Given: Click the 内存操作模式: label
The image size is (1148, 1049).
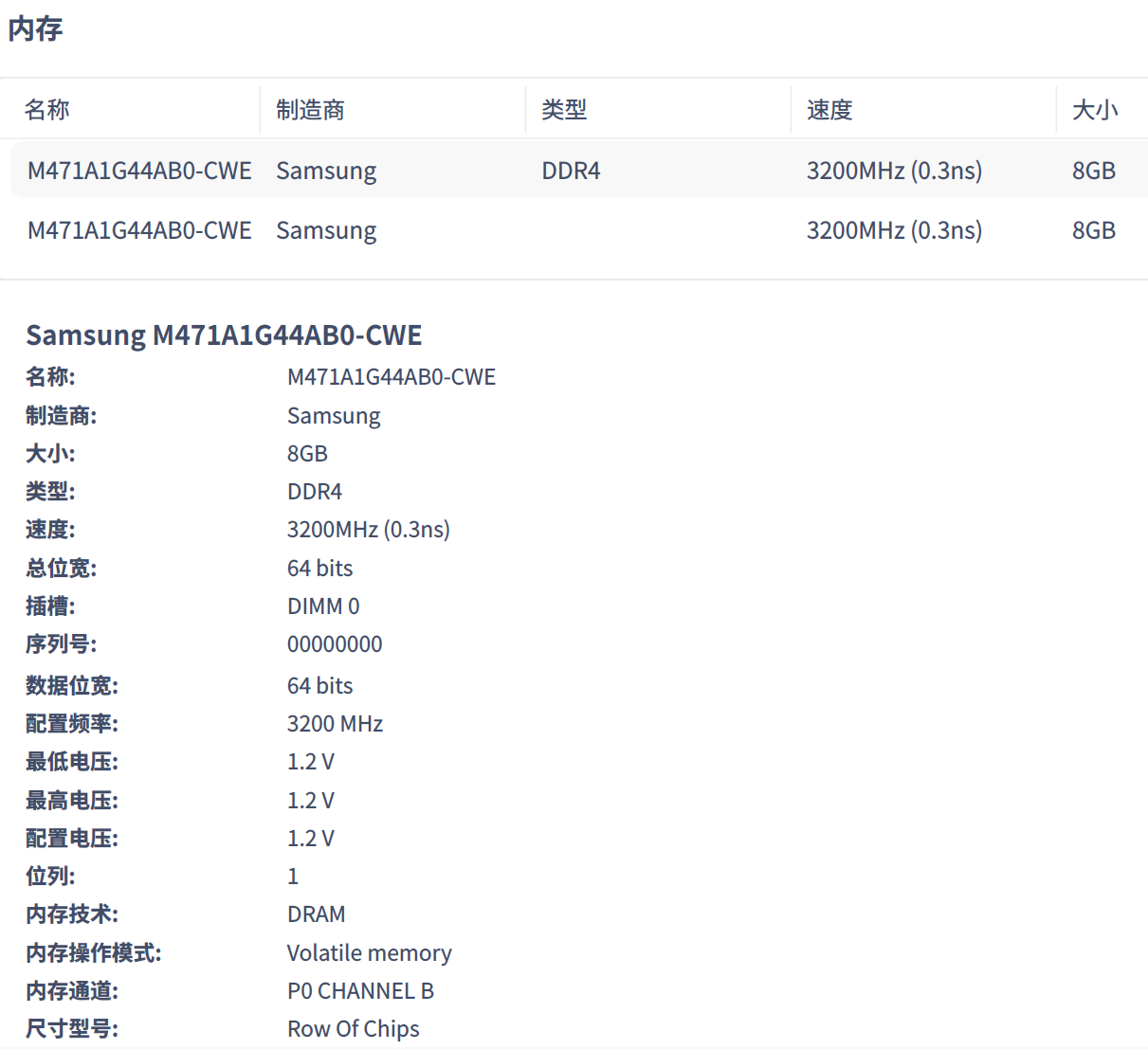Looking at the screenshot, I should 94,953.
